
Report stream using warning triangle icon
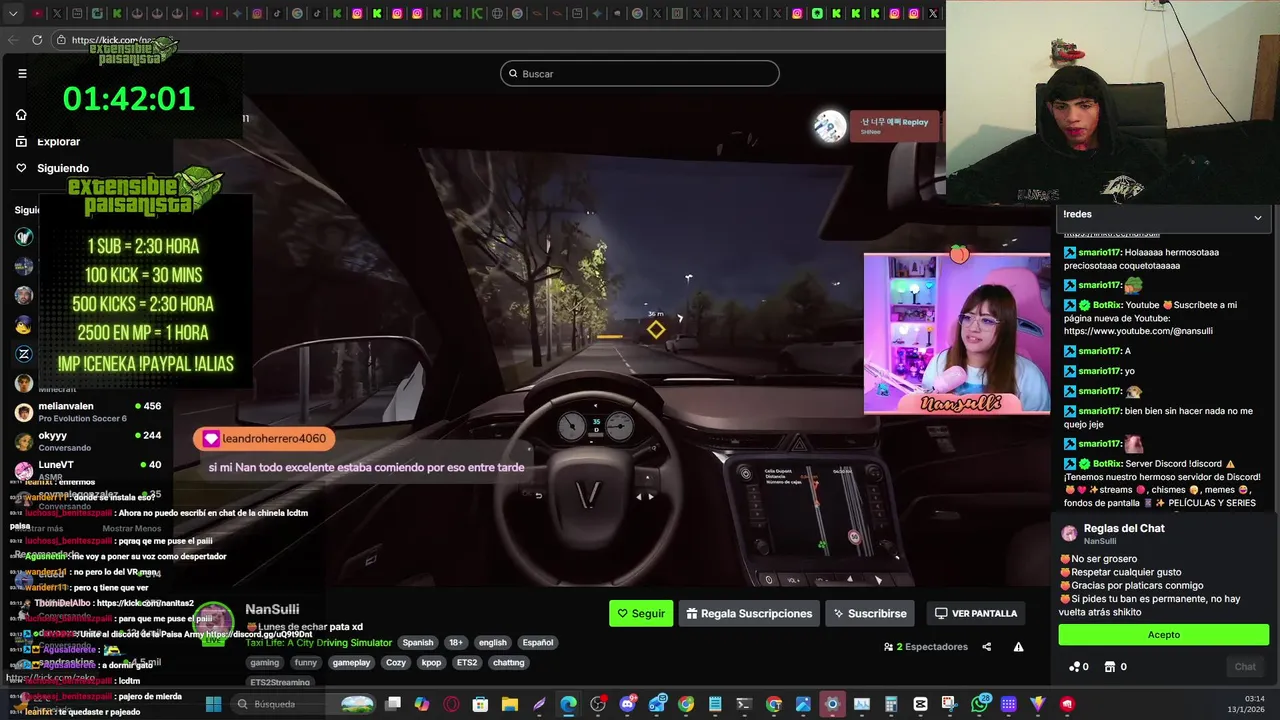pyautogui.click(x=1018, y=647)
